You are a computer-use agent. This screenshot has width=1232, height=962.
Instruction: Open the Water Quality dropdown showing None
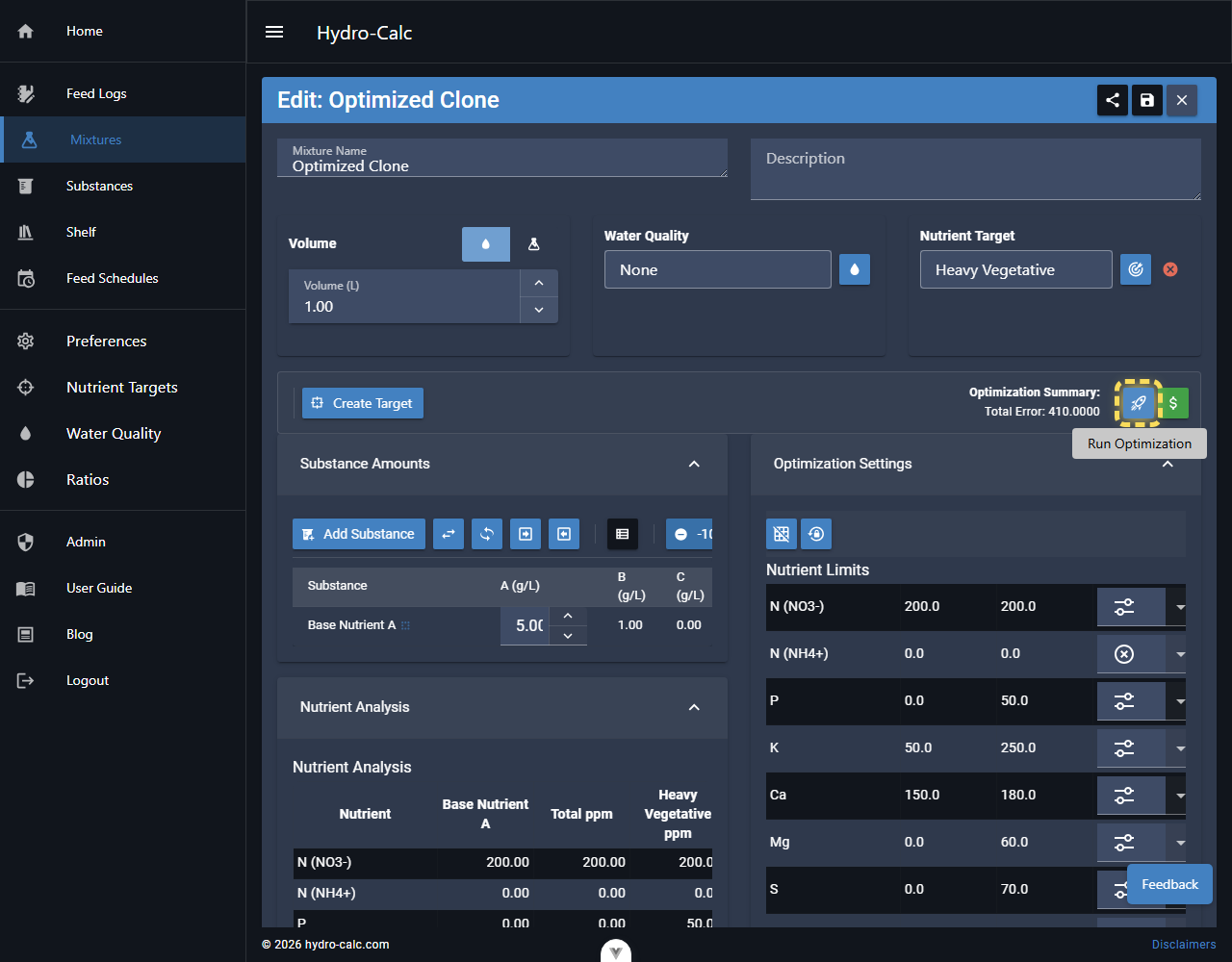click(x=718, y=269)
